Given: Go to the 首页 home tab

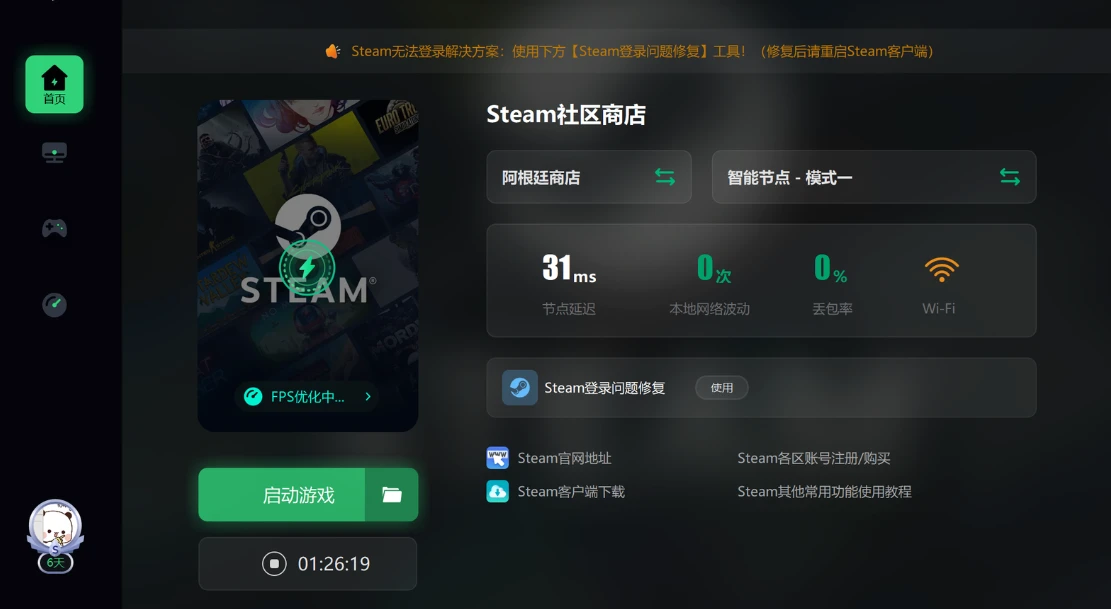Looking at the screenshot, I should pyautogui.click(x=54, y=84).
